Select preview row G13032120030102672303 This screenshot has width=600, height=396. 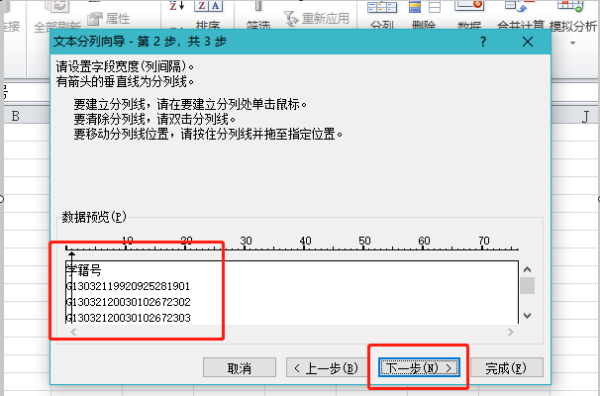click(128, 318)
